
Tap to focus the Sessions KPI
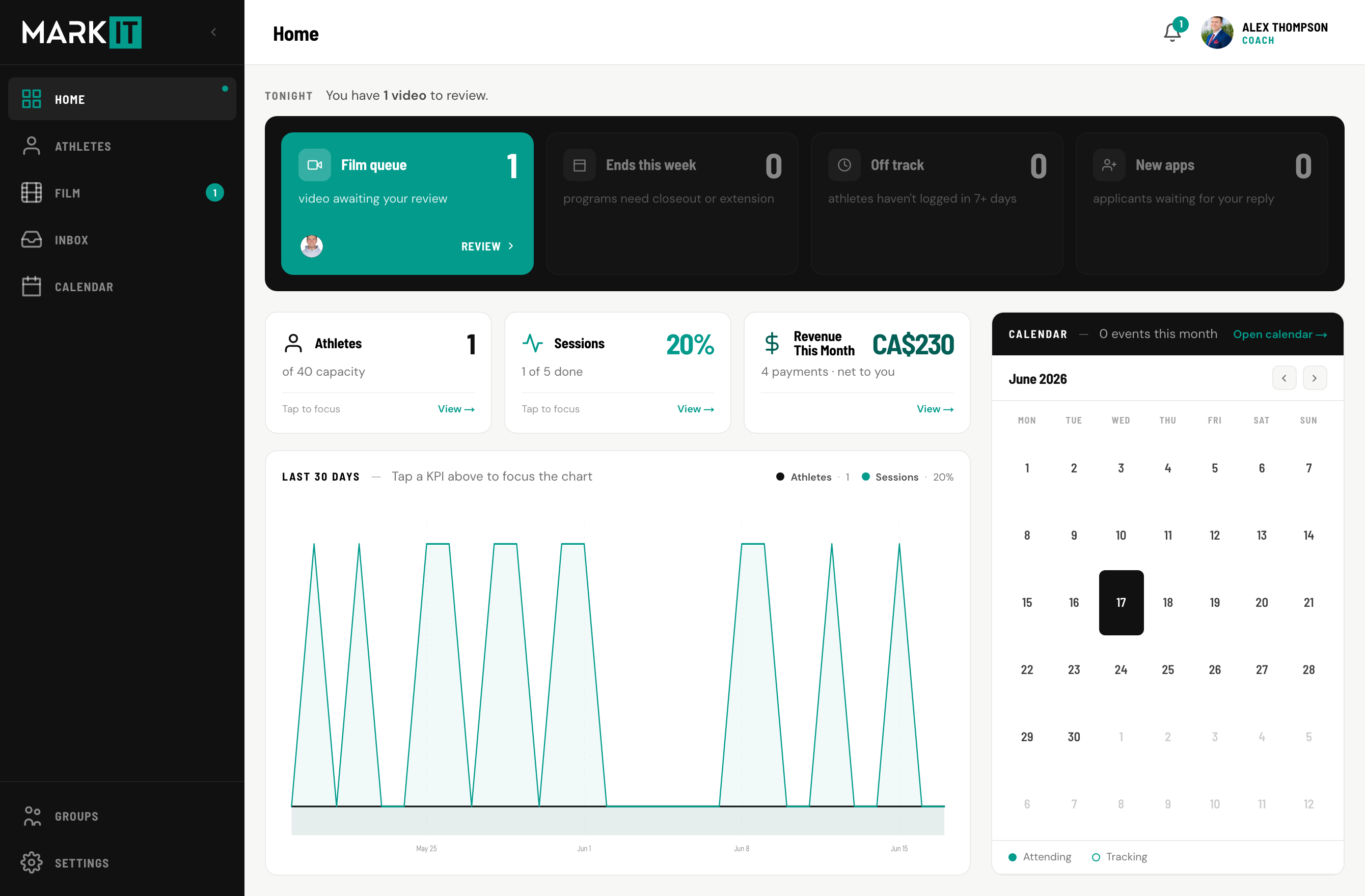(x=550, y=409)
